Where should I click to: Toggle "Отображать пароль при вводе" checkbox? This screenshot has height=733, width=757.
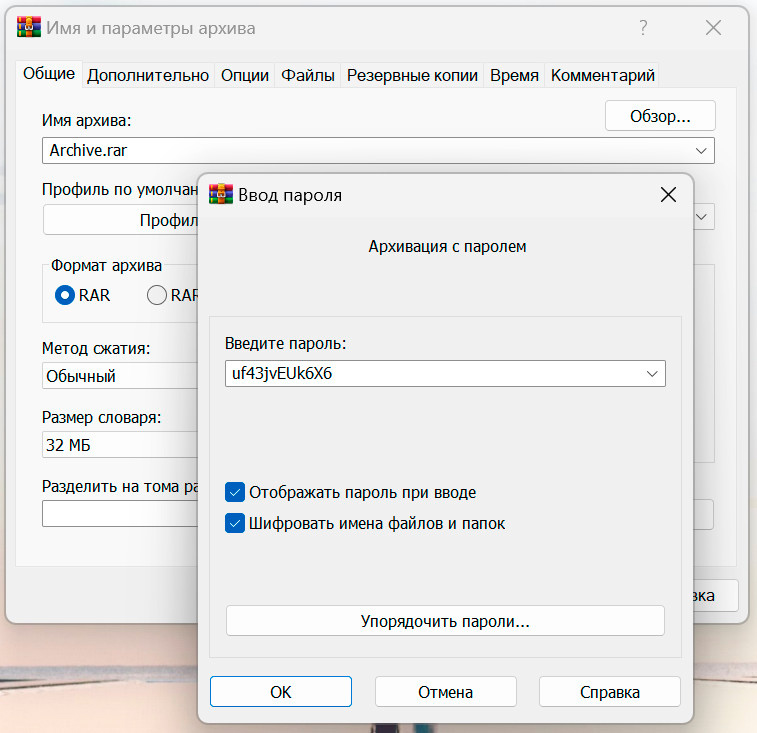(x=235, y=492)
